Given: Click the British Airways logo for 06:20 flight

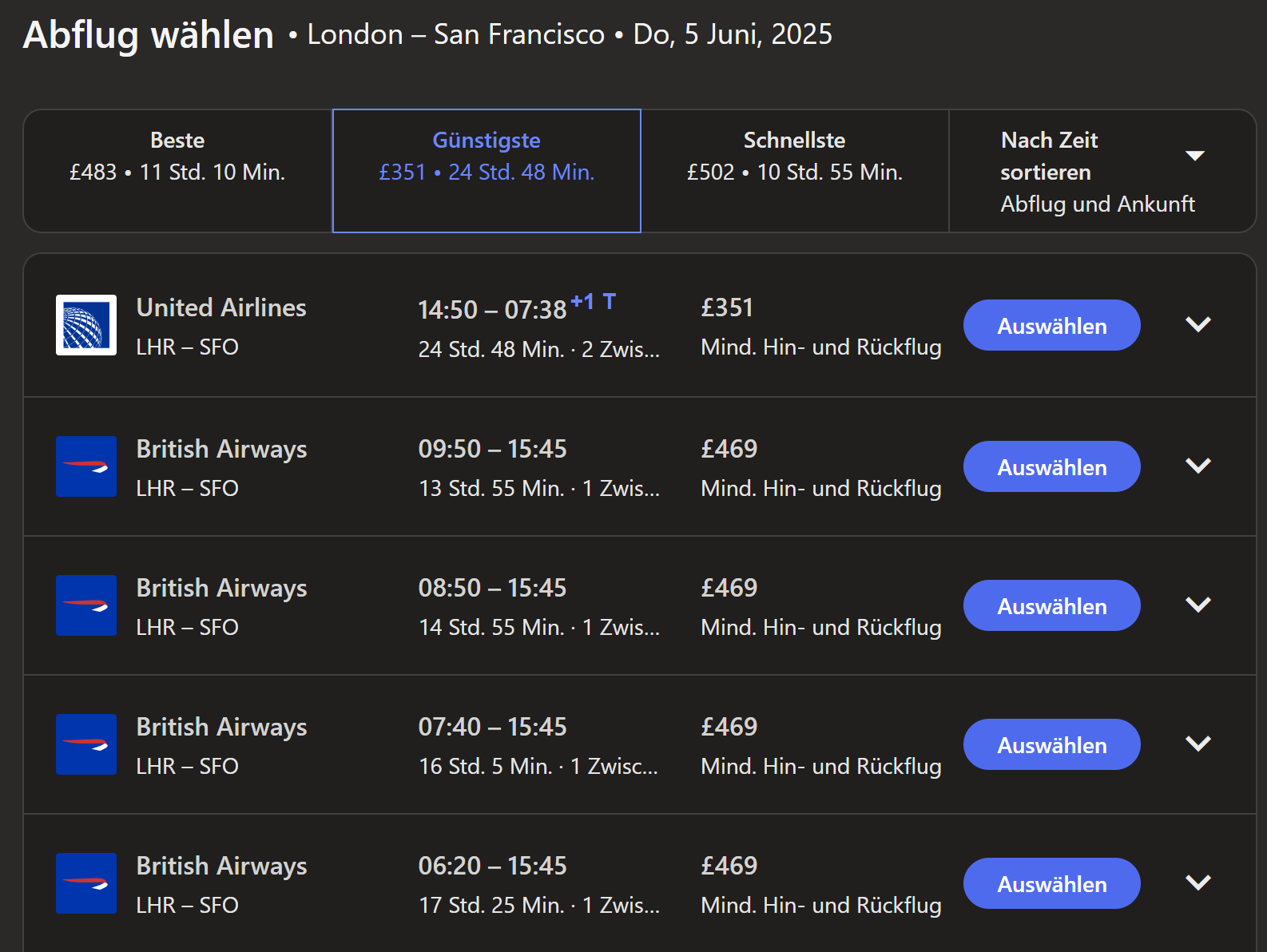Looking at the screenshot, I should (86, 883).
